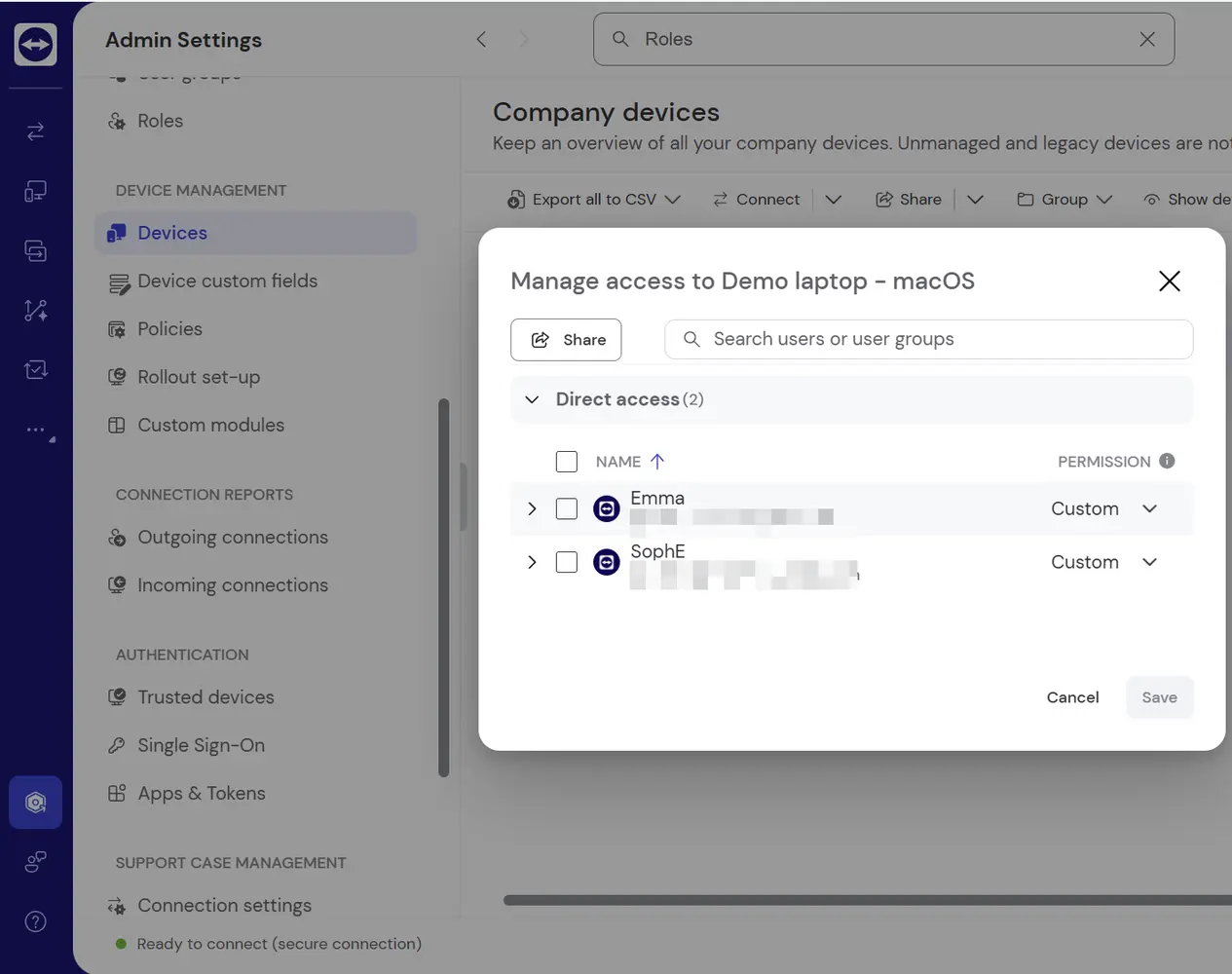Select Devices in the settings menu
This screenshot has height=974, width=1232.
point(256,233)
